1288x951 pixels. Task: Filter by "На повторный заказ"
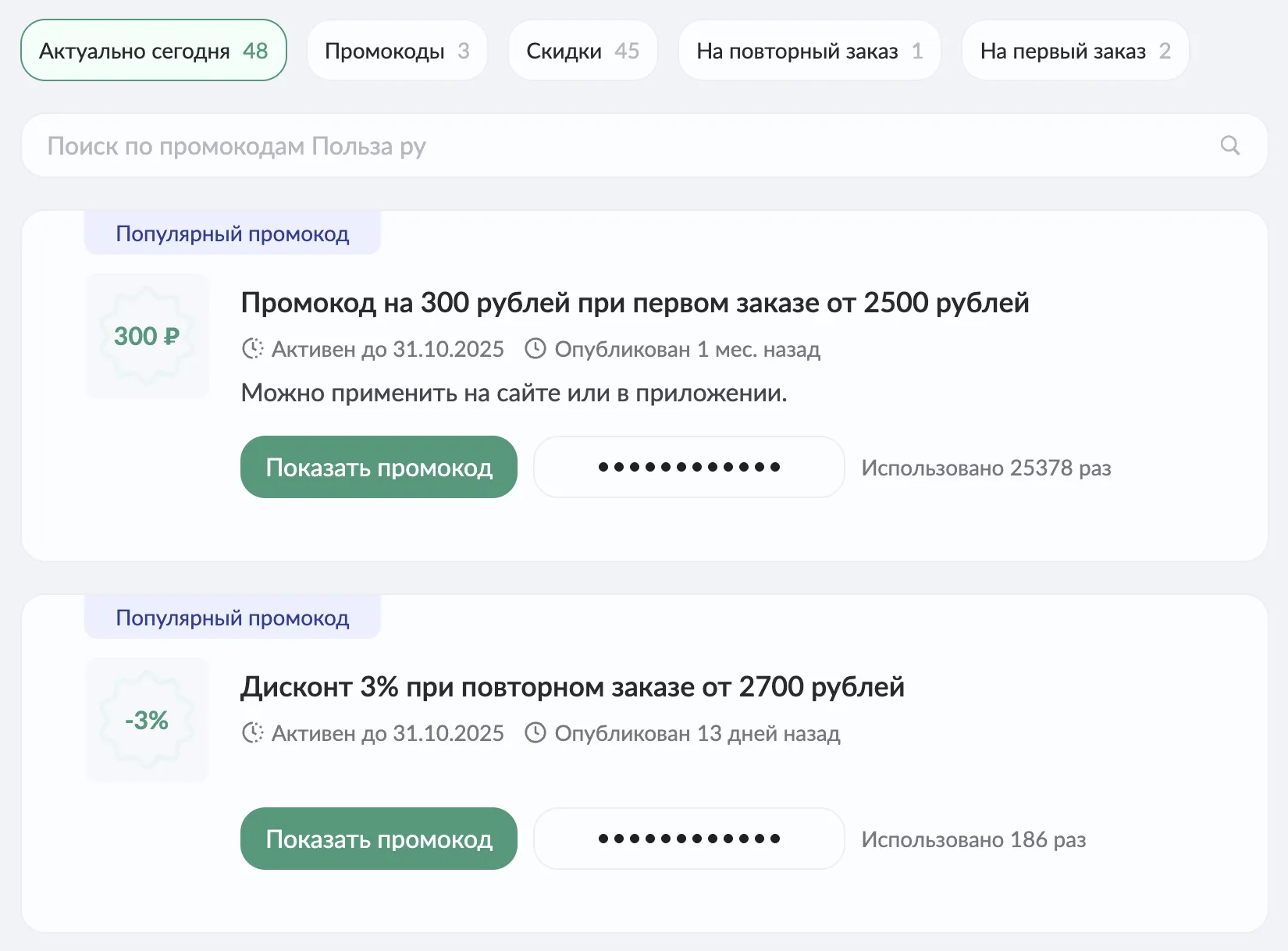(x=809, y=51)
